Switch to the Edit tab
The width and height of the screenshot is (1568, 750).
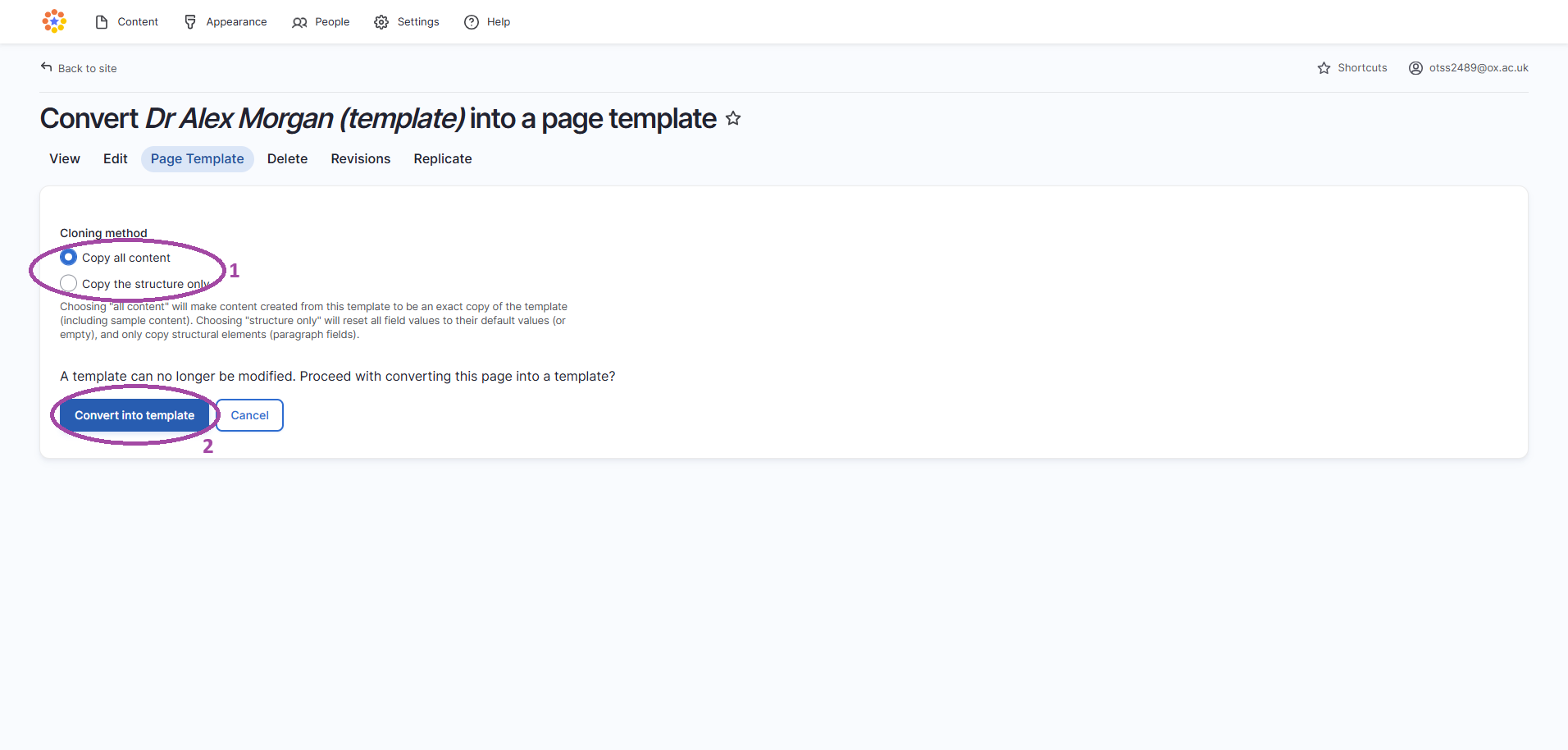(x=115, y=158)
